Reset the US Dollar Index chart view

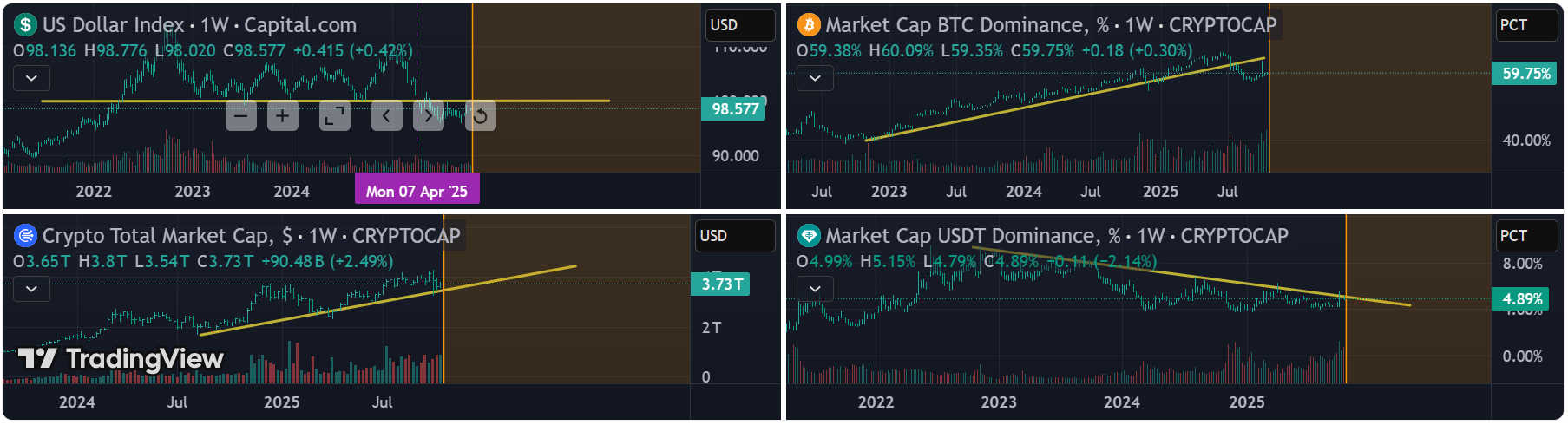[x=480, y=115]
